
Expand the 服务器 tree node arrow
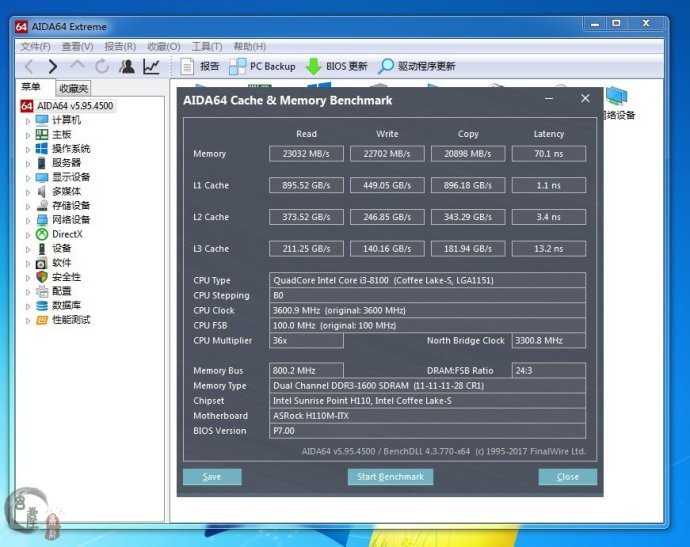[28, 164]
